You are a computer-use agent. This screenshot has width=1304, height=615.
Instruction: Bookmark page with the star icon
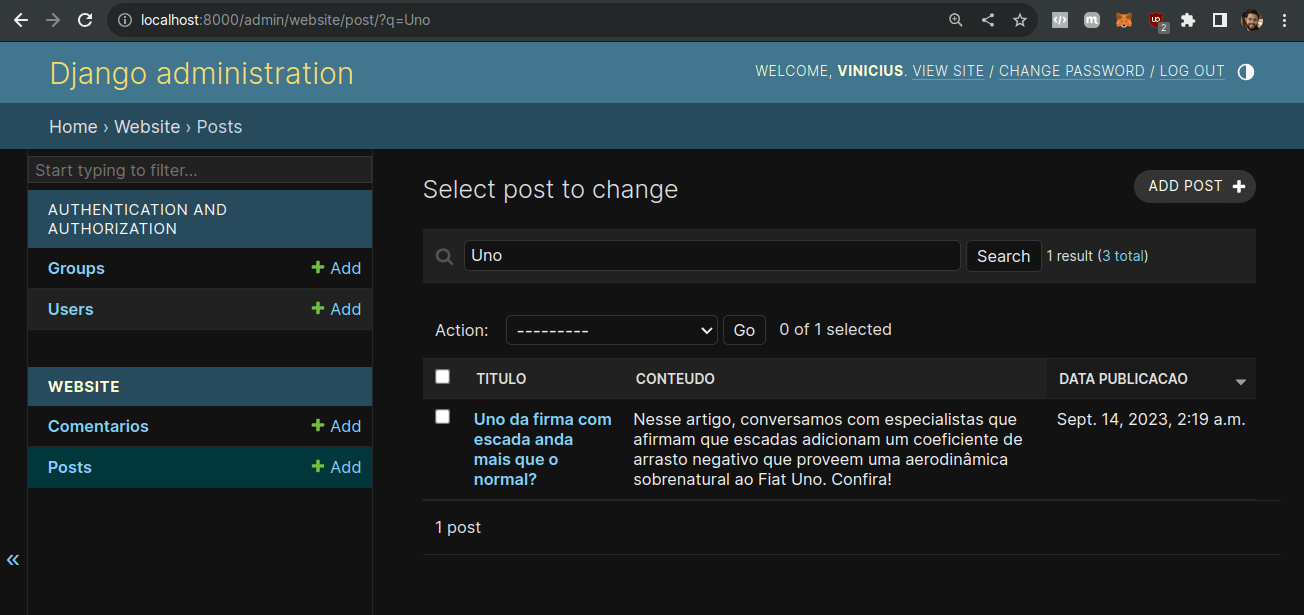click(x=1019, y=20)
